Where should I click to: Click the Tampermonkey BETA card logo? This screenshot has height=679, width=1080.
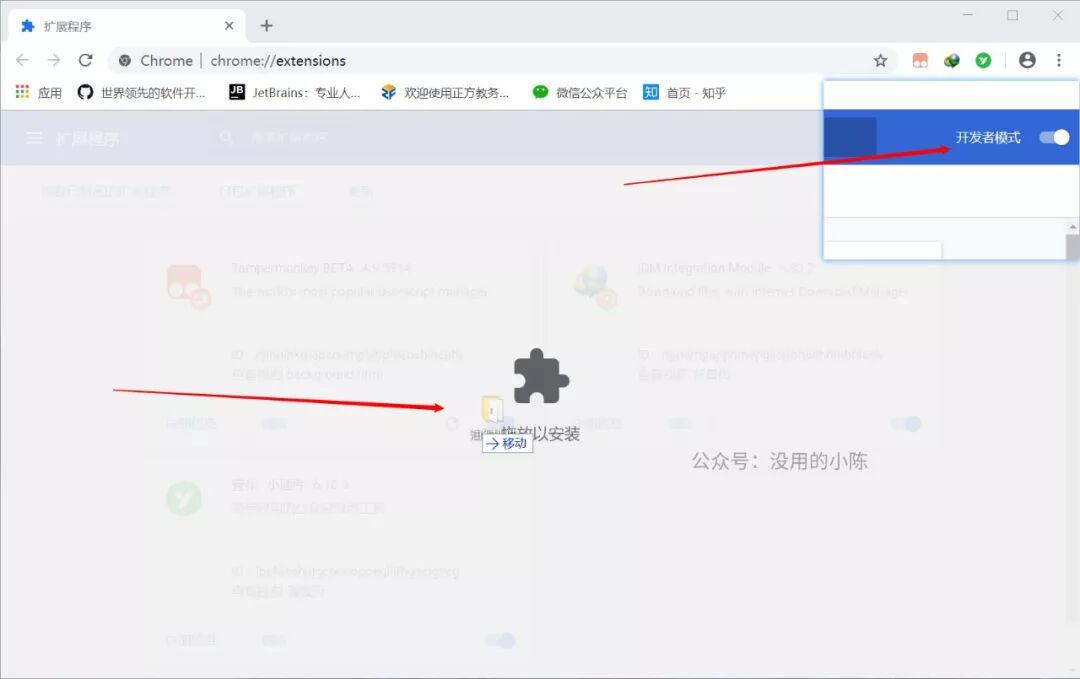pyautogui.click(x=187, y=286)
